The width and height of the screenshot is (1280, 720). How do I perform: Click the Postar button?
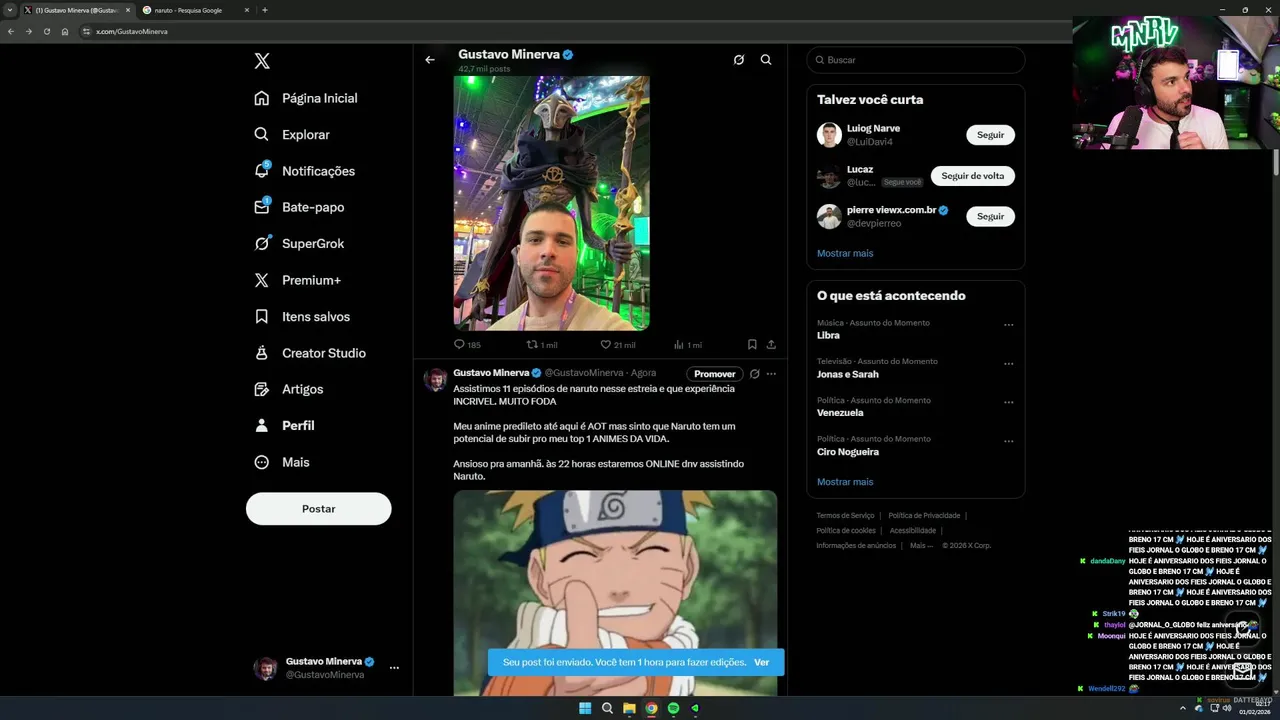319,509
